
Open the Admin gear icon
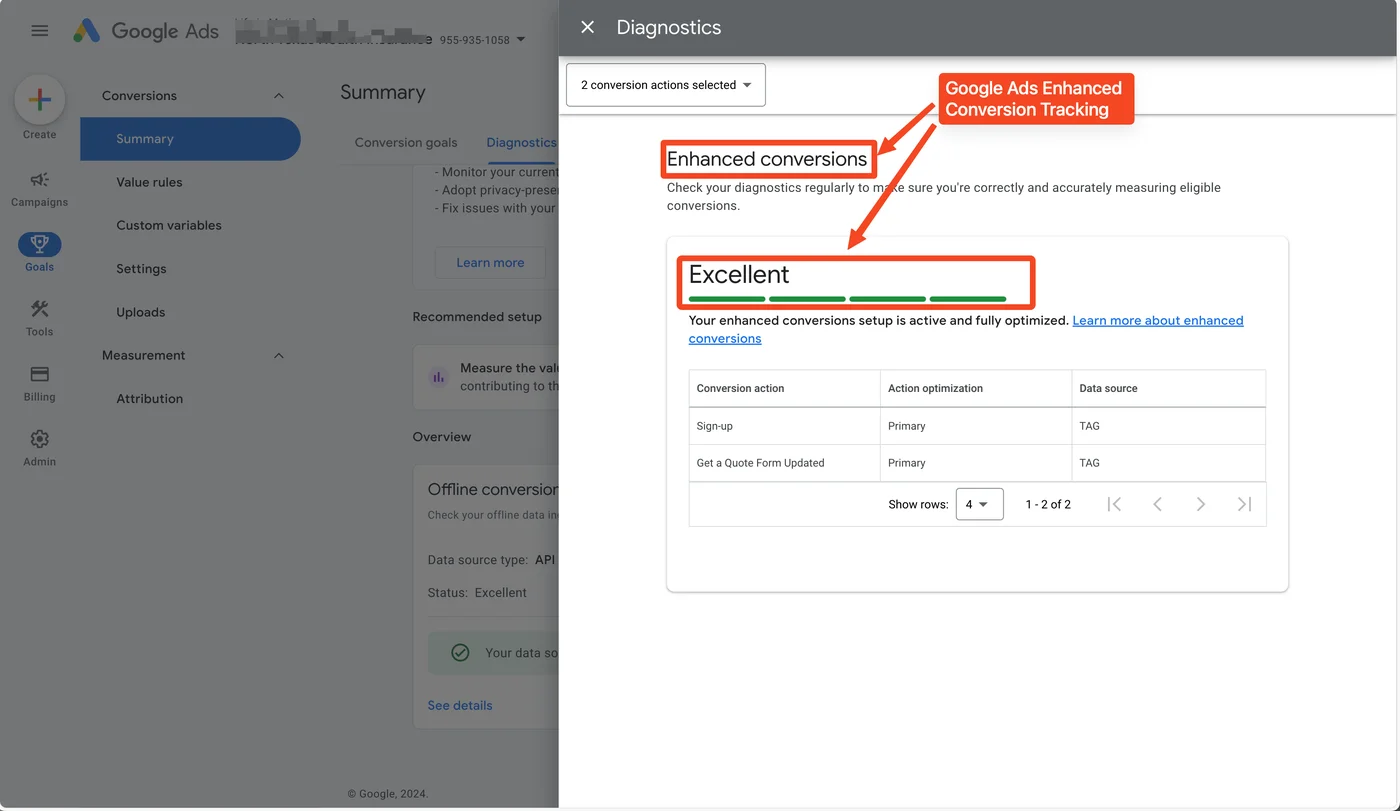click(x=39, y=437)
